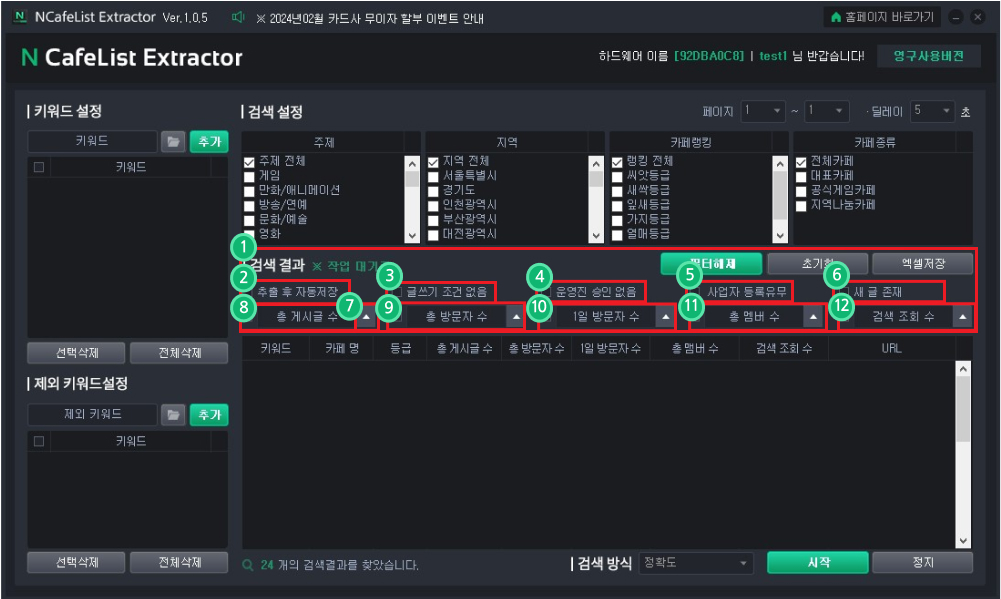Open keyword file with folder icon
This screenshot has height=599, width=1001.
click(x=173, y=141)
